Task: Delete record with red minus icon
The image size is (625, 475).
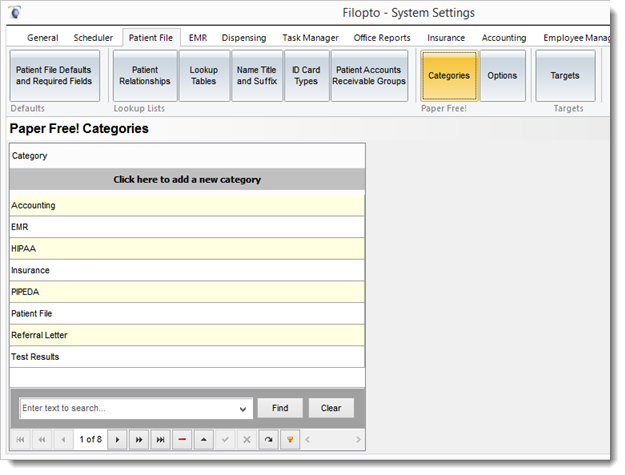Action: (182, 440)
